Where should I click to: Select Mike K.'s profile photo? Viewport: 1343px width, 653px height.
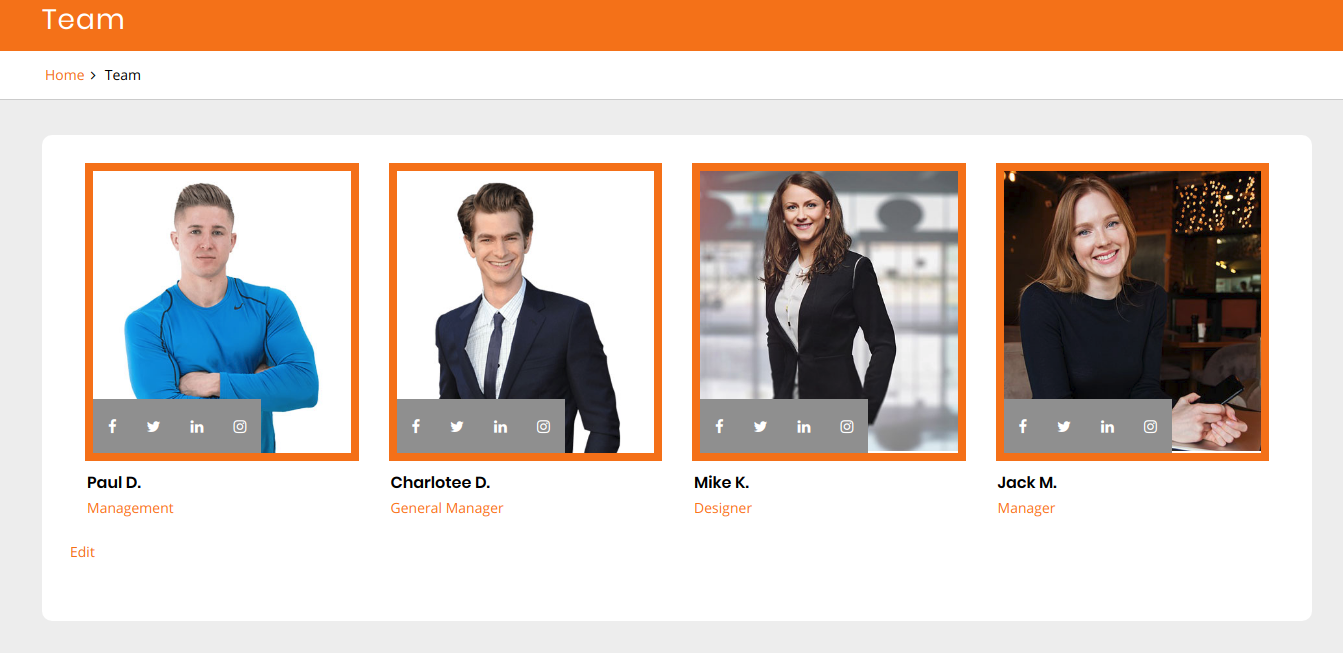pyautogui.click(x=829, y=312)
